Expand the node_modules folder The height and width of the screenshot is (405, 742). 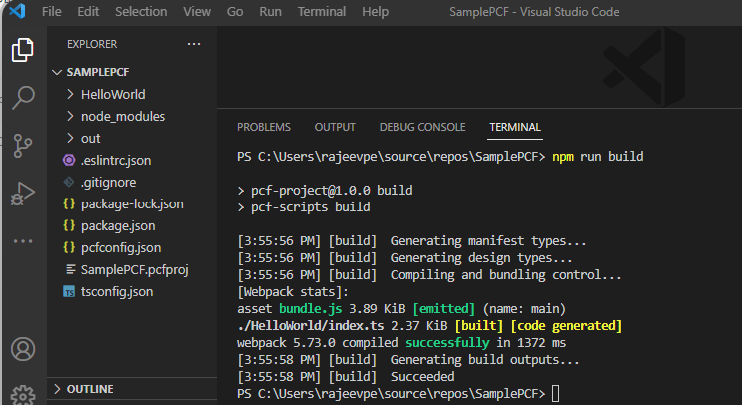[x=122, y=116]
